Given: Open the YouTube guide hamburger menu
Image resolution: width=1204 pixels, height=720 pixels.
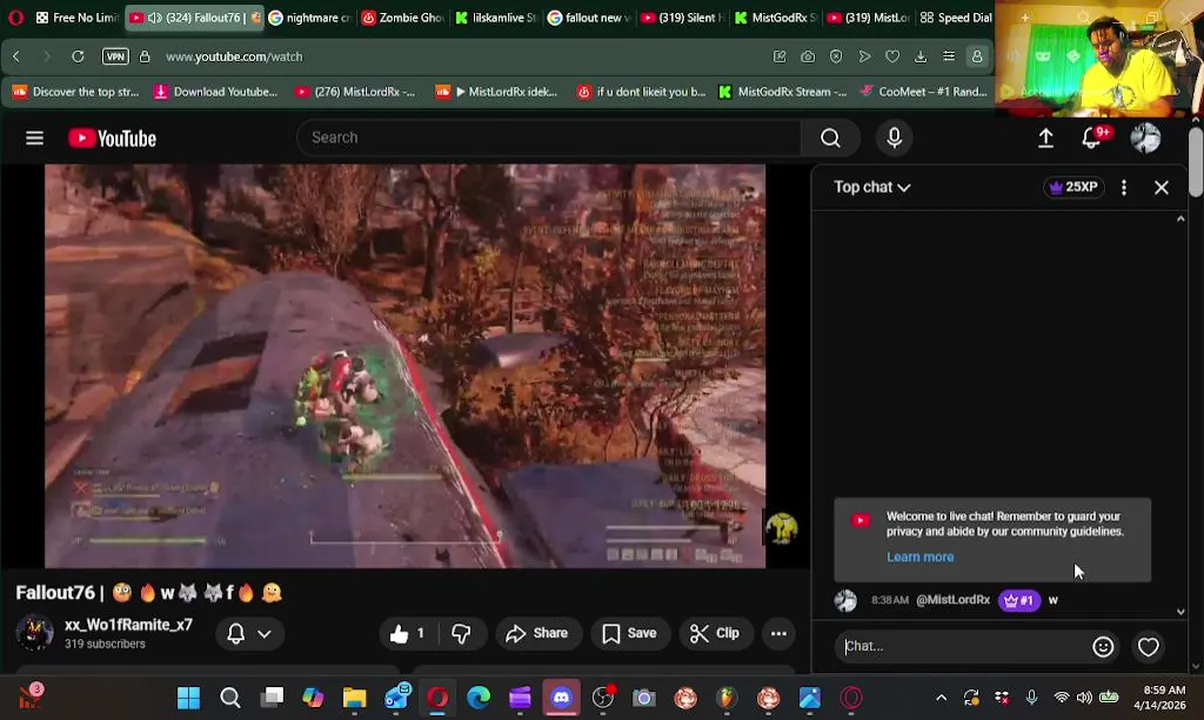Looking at the screenshot, I should pos(35,138).
